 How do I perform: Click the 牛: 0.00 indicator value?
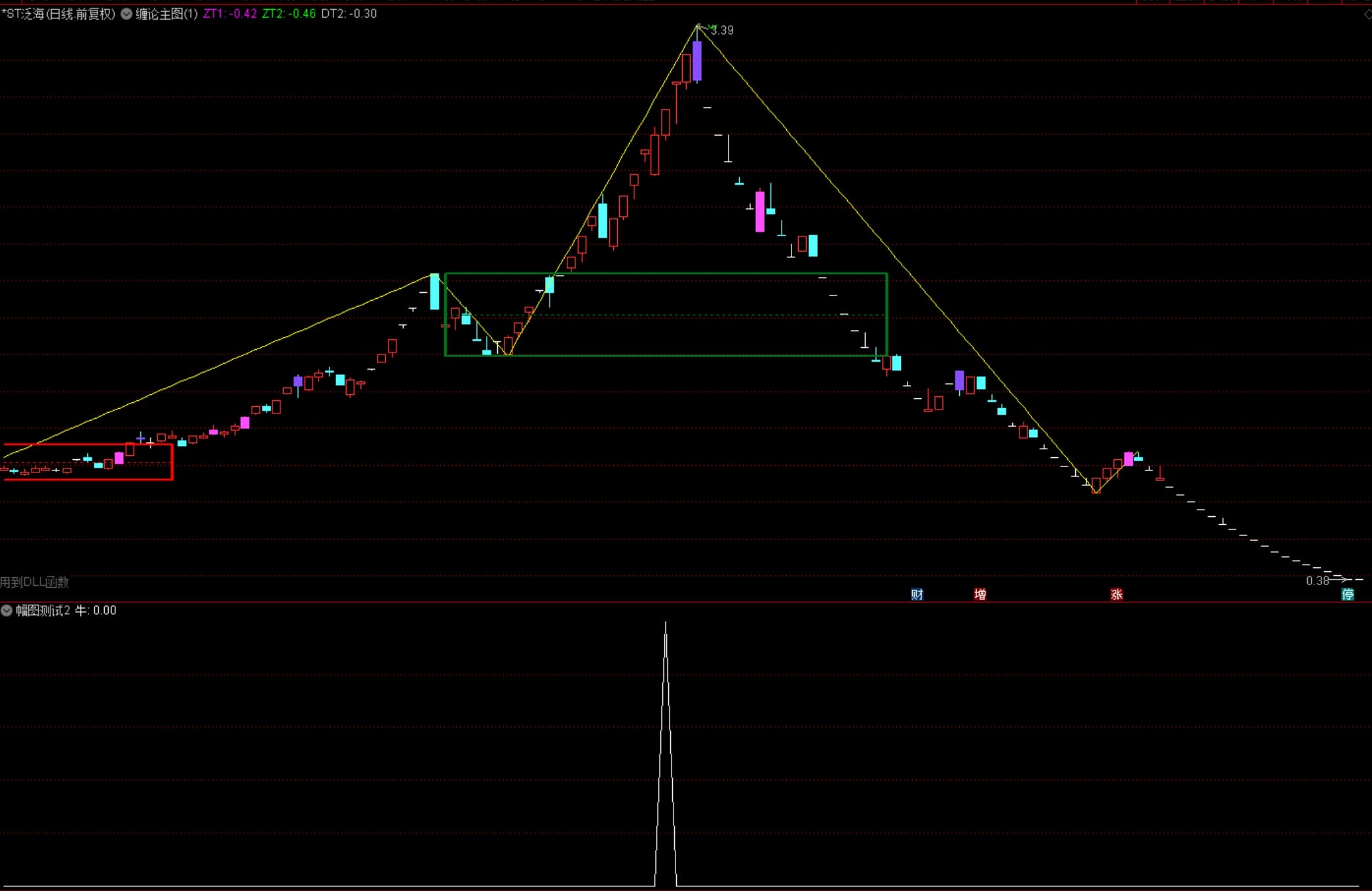coord(96,611)
